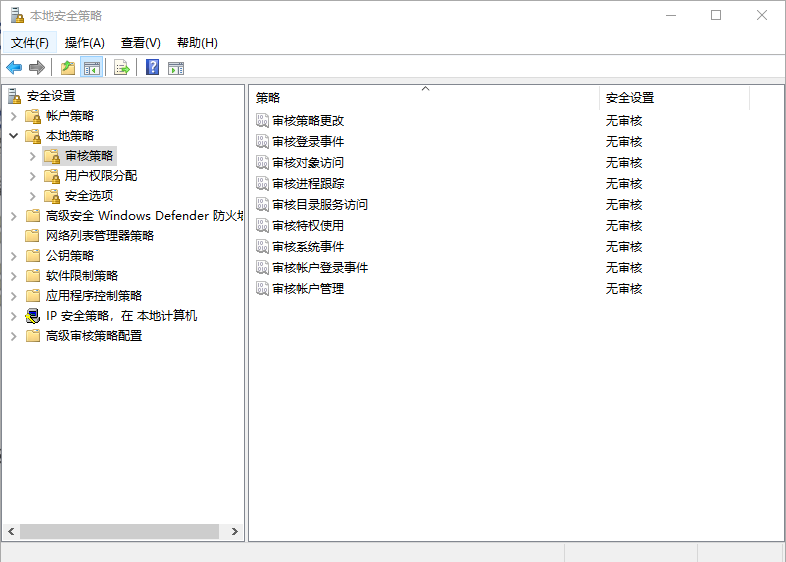Image resolution: width=786 pixels, height=562 pixels.
Task: Go back with the blue left arrow
Action: coord(14,67)
